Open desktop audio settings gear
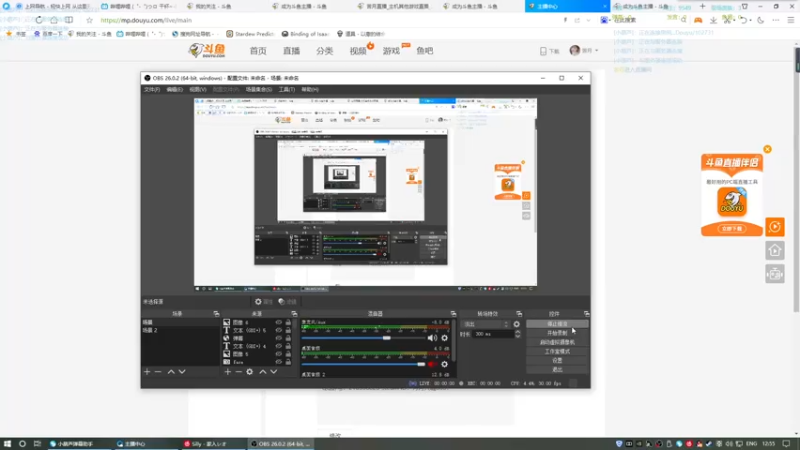The height and width of the screenshot is (450, 800). click(x=444, y=364)
